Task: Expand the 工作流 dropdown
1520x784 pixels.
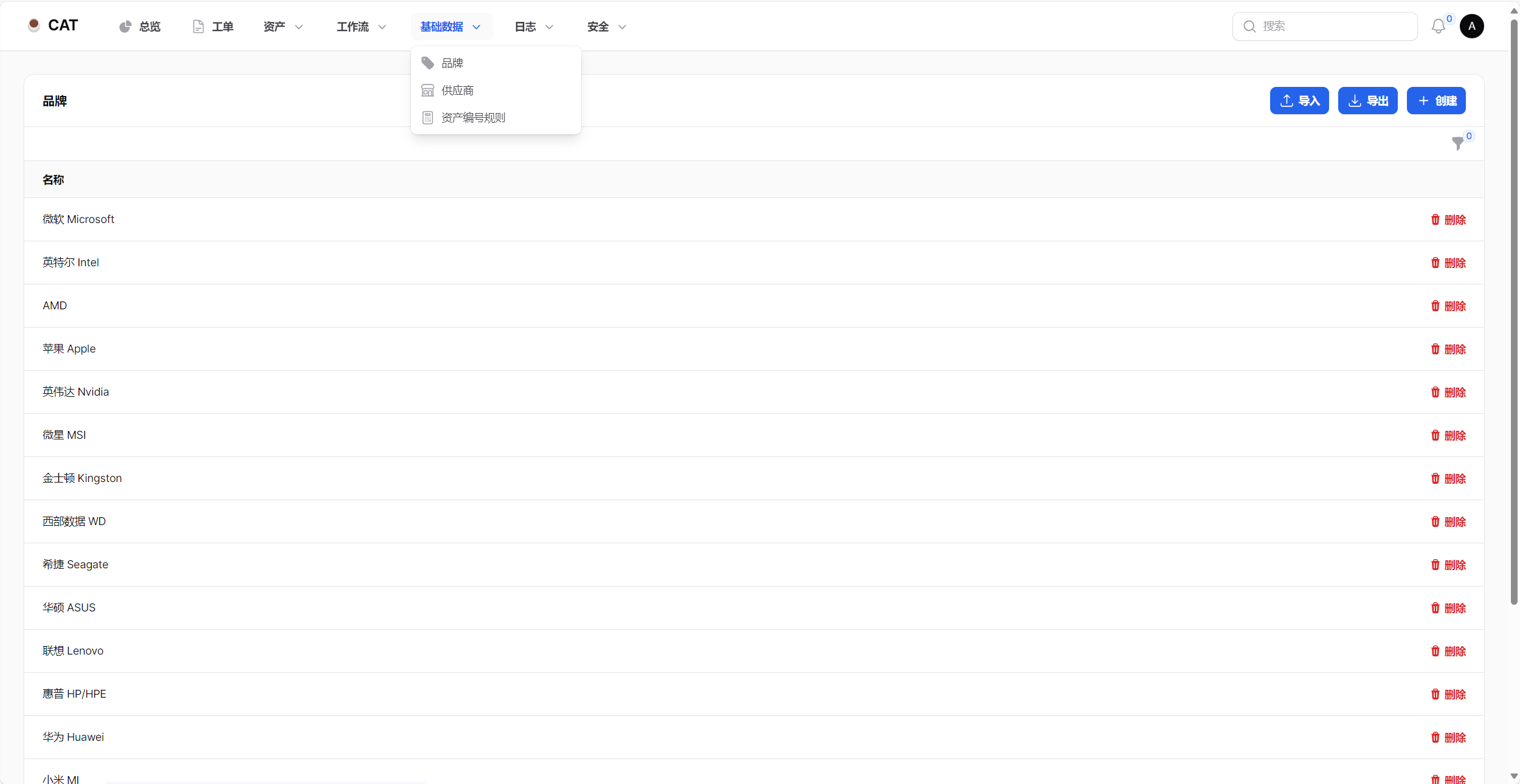Action: point(361,27)
